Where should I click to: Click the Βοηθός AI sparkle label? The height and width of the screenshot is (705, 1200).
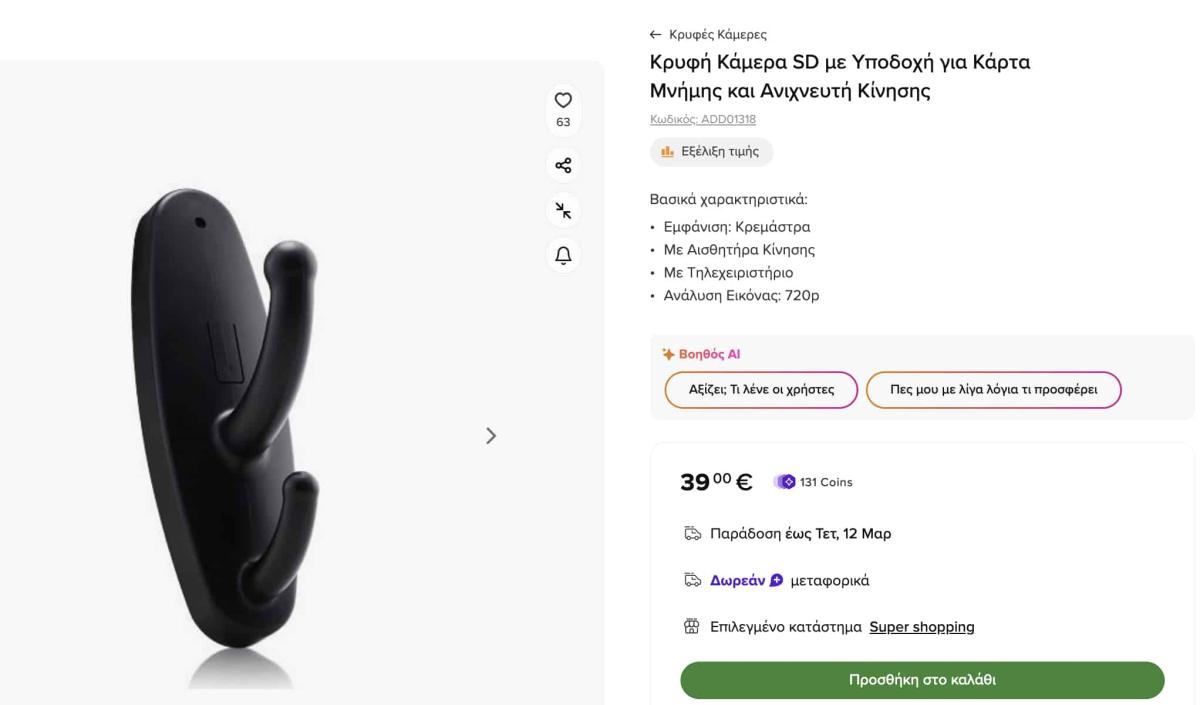point(701,354)
